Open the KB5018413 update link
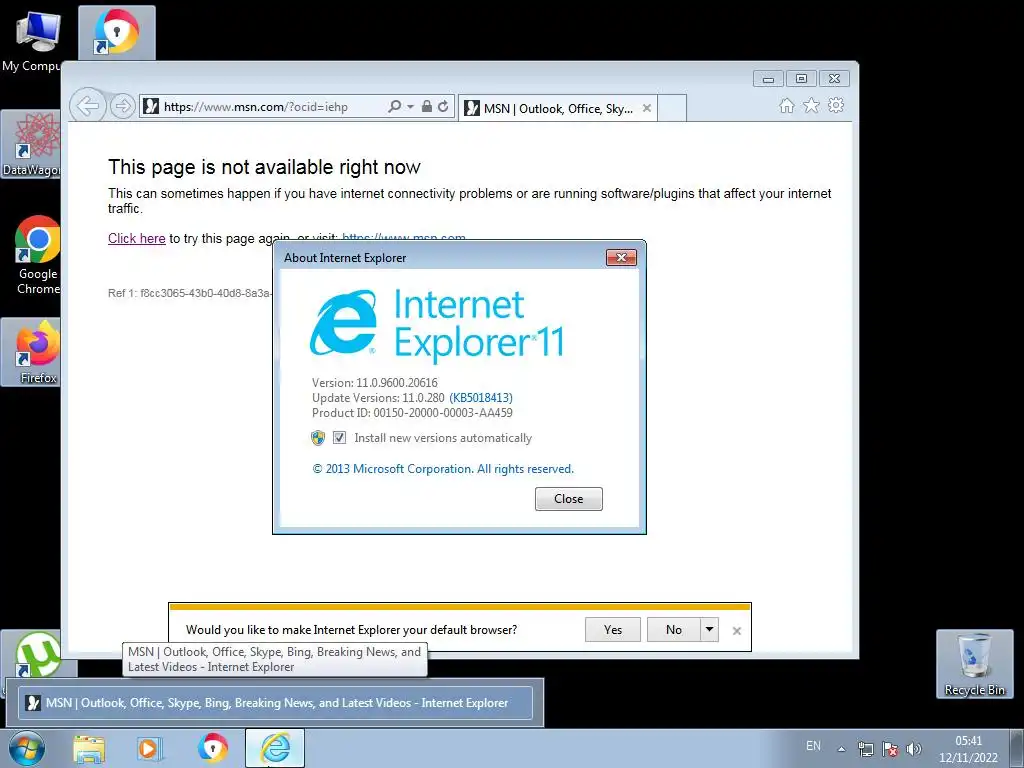Viewport: 1024px width, 768px height. pyautogui.click(x=481, y=398)
